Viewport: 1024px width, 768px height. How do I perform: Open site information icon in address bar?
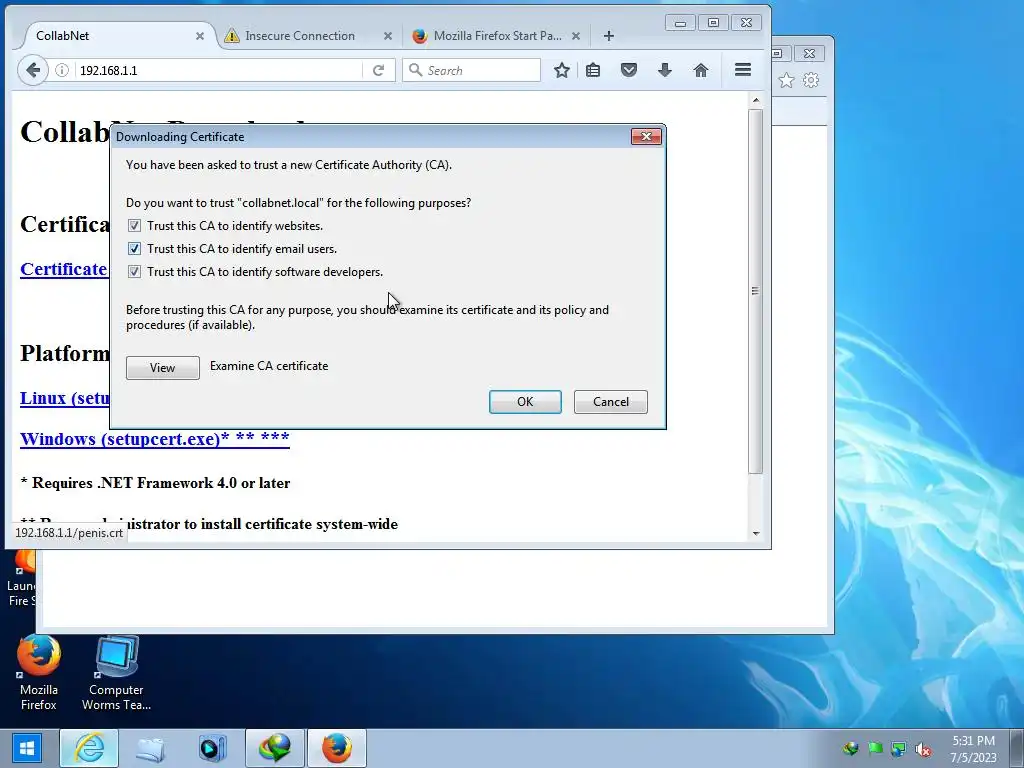point(61,70)
